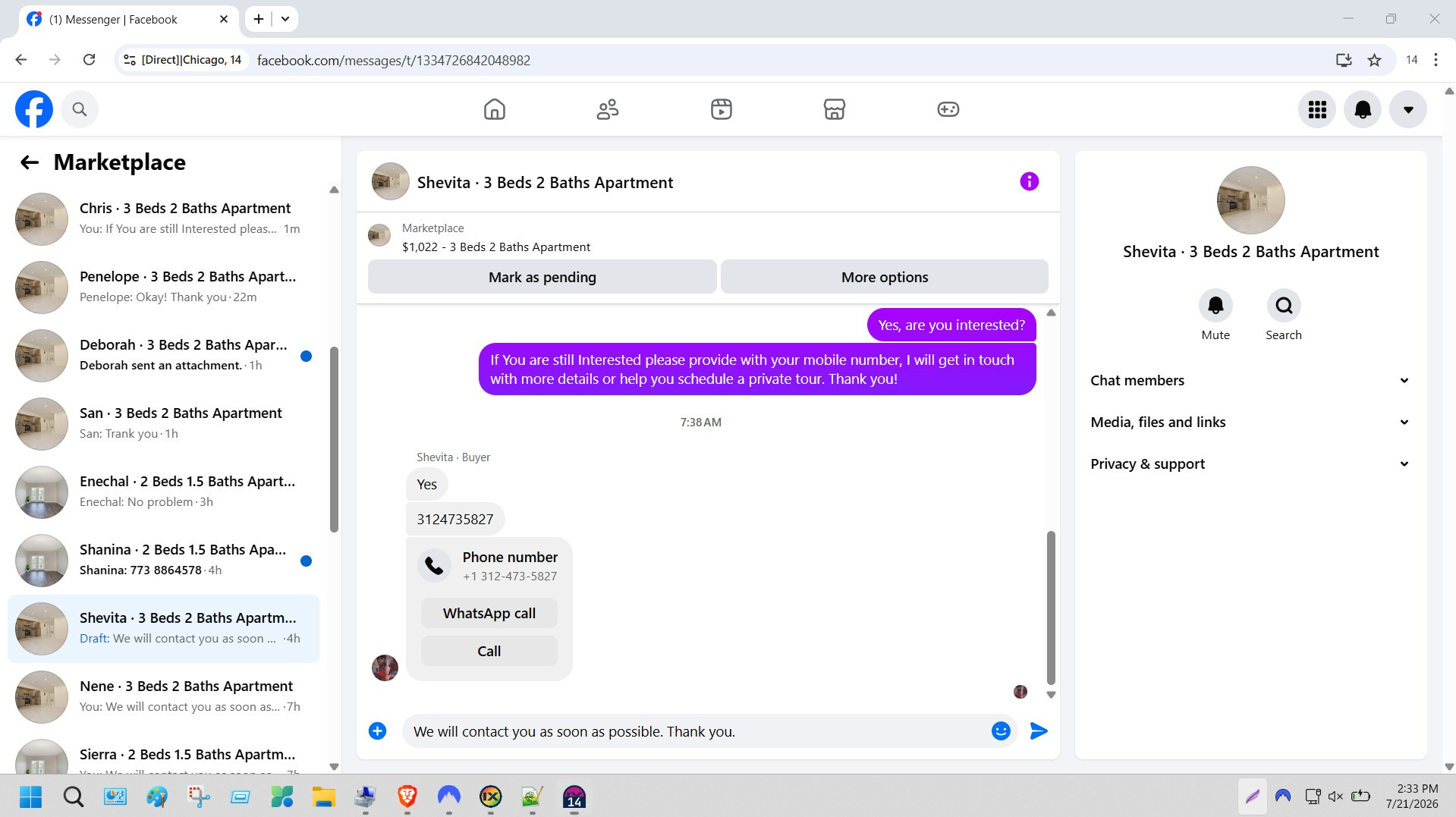Expand Chat members section

pos(1250,380)
